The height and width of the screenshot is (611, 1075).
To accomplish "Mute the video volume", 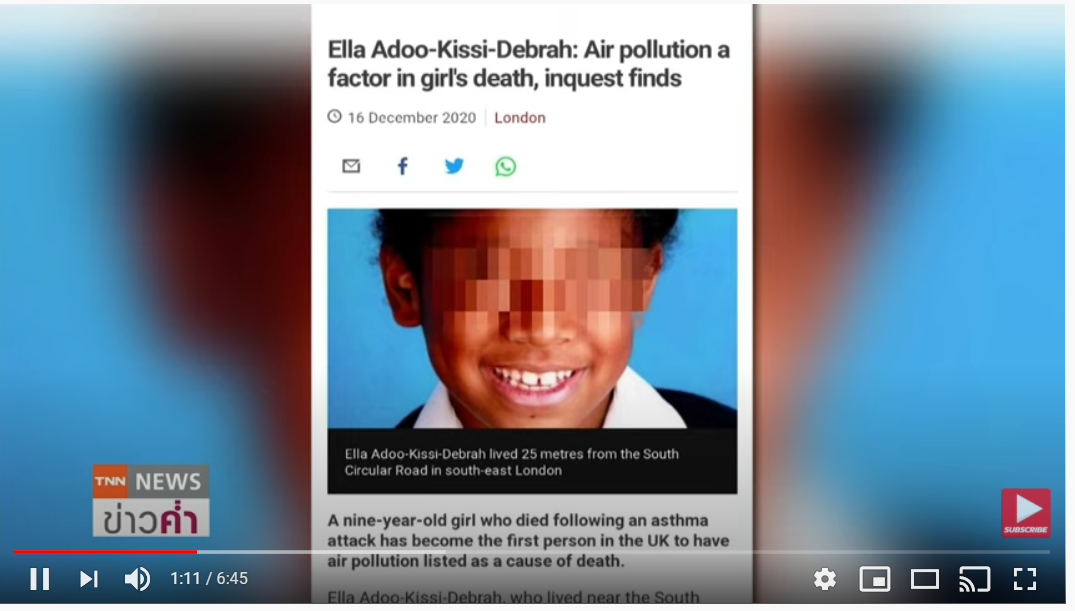I will pyautogui.click(x=137, y=579).
